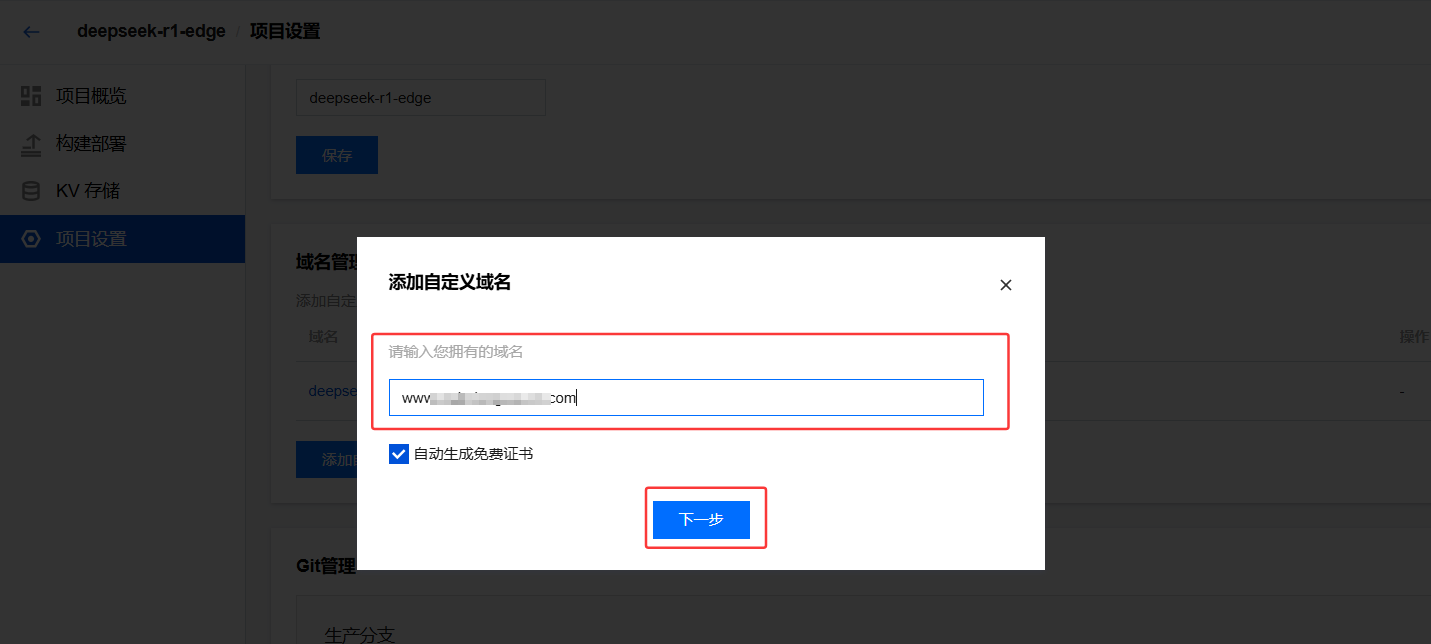Click the 构建部署 upload icon

(31, 144)
